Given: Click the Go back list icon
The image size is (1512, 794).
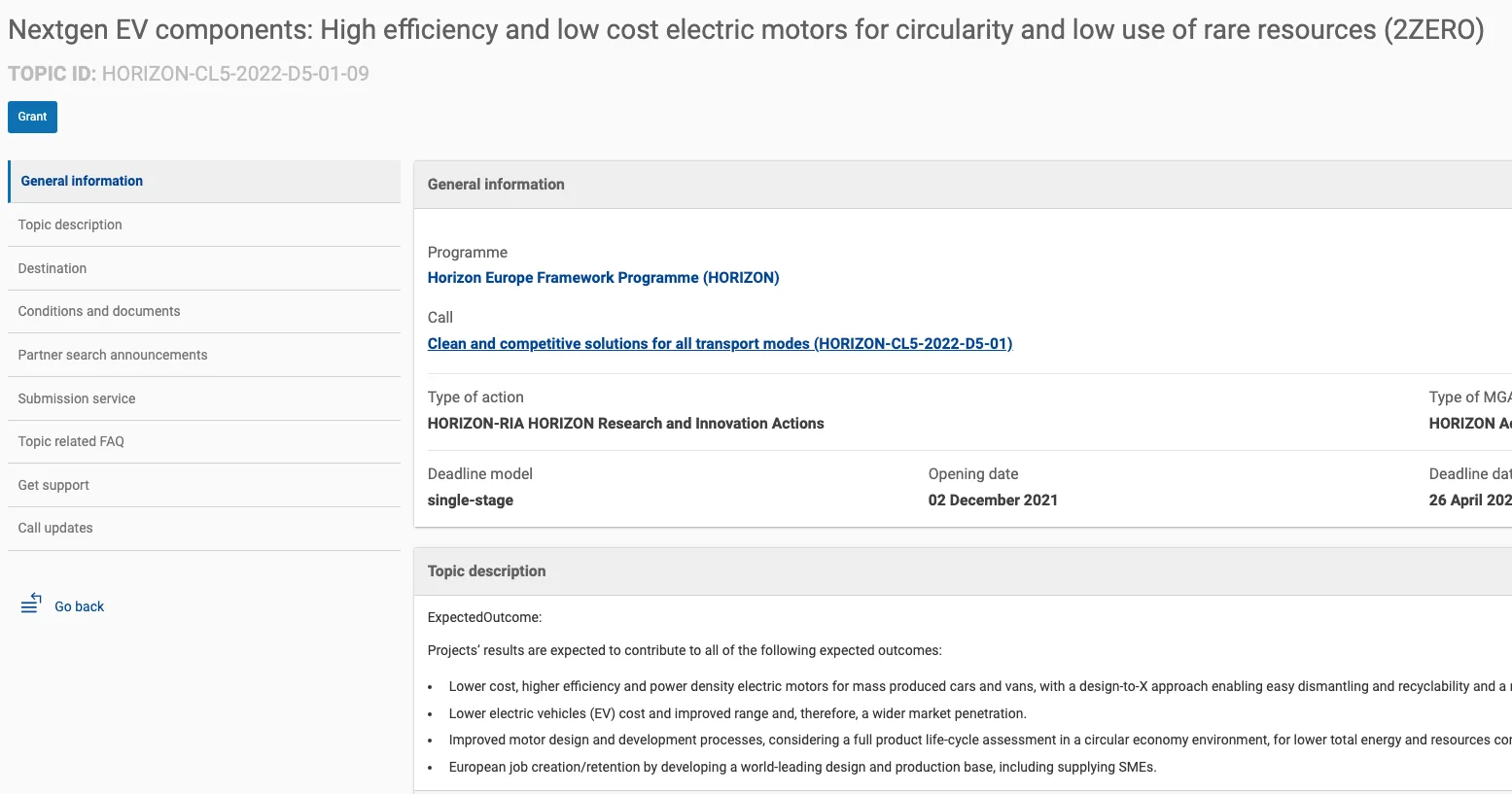Looking at the screenshot, I should [x=31, y=604].
